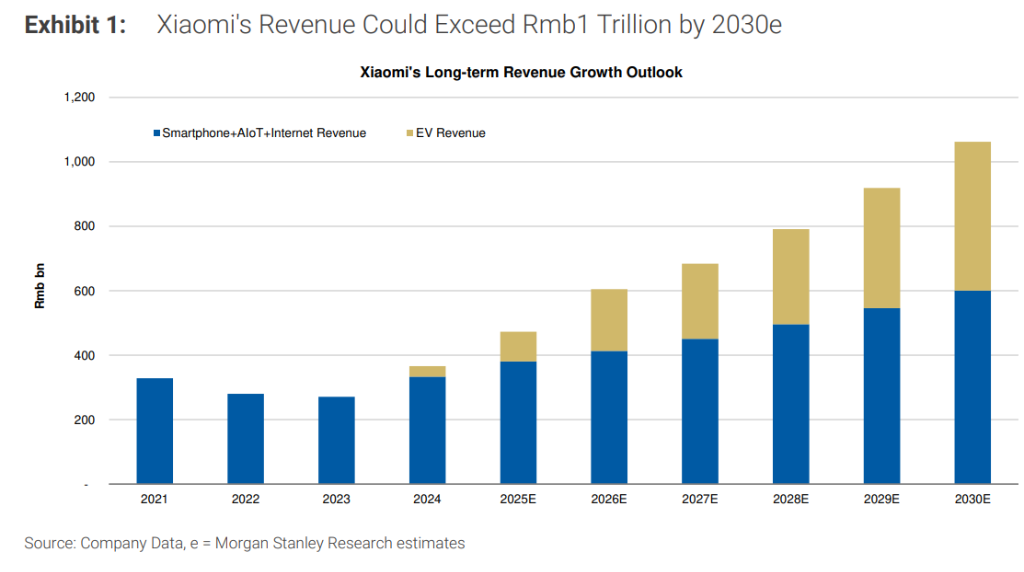Select the gold EV segment of 2026E bar
Viewport: 1024px width, 572px height.
click(609, 320)
